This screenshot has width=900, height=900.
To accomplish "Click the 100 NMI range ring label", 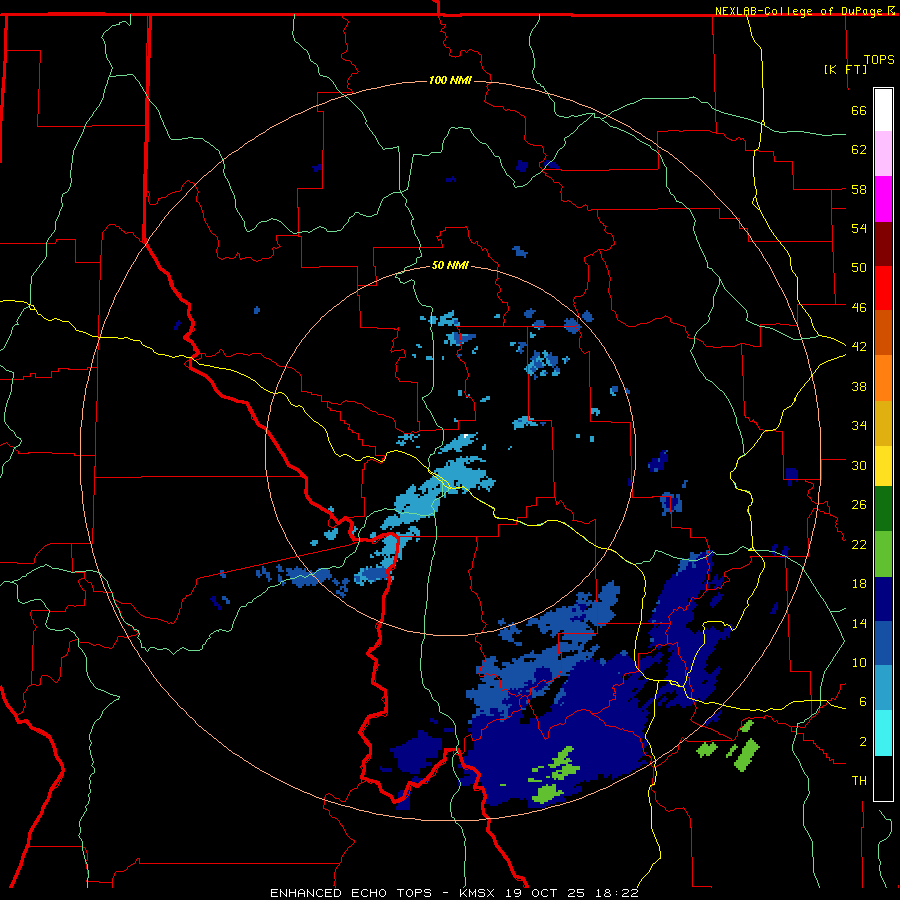I will pyautogui.click(x=450, y=80).
